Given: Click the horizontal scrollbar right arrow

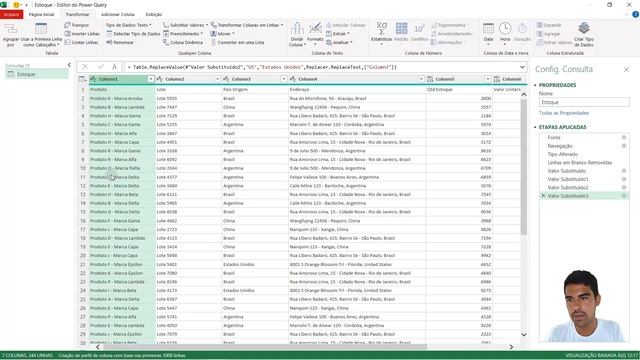Looking at the screenshot, I should click(x=511, y=347).
